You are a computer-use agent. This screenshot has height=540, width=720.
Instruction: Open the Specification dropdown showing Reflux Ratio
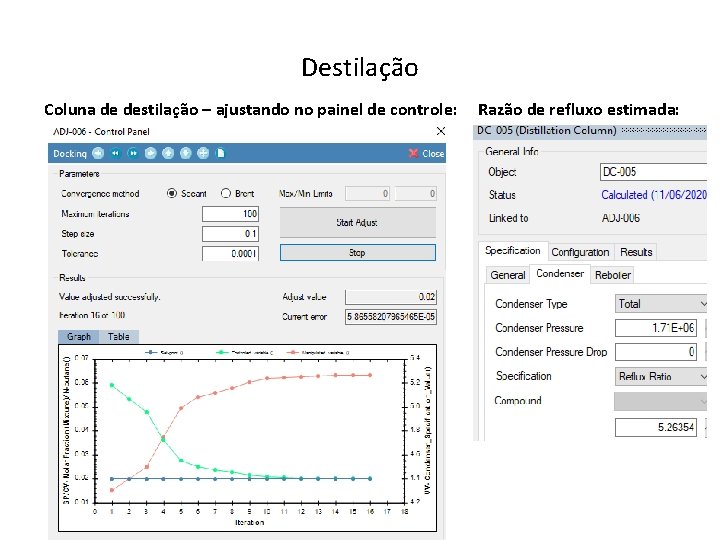point(660,377)
